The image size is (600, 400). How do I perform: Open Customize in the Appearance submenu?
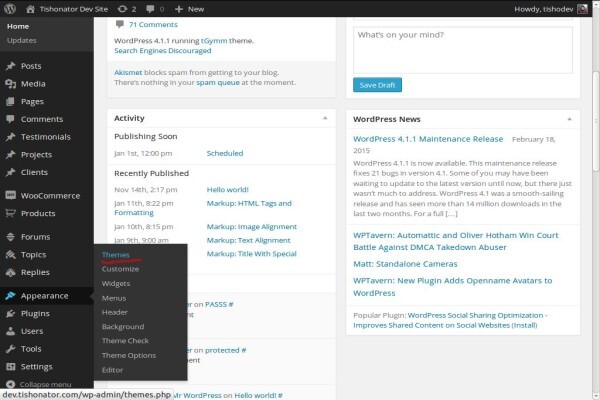click(120, 269)
